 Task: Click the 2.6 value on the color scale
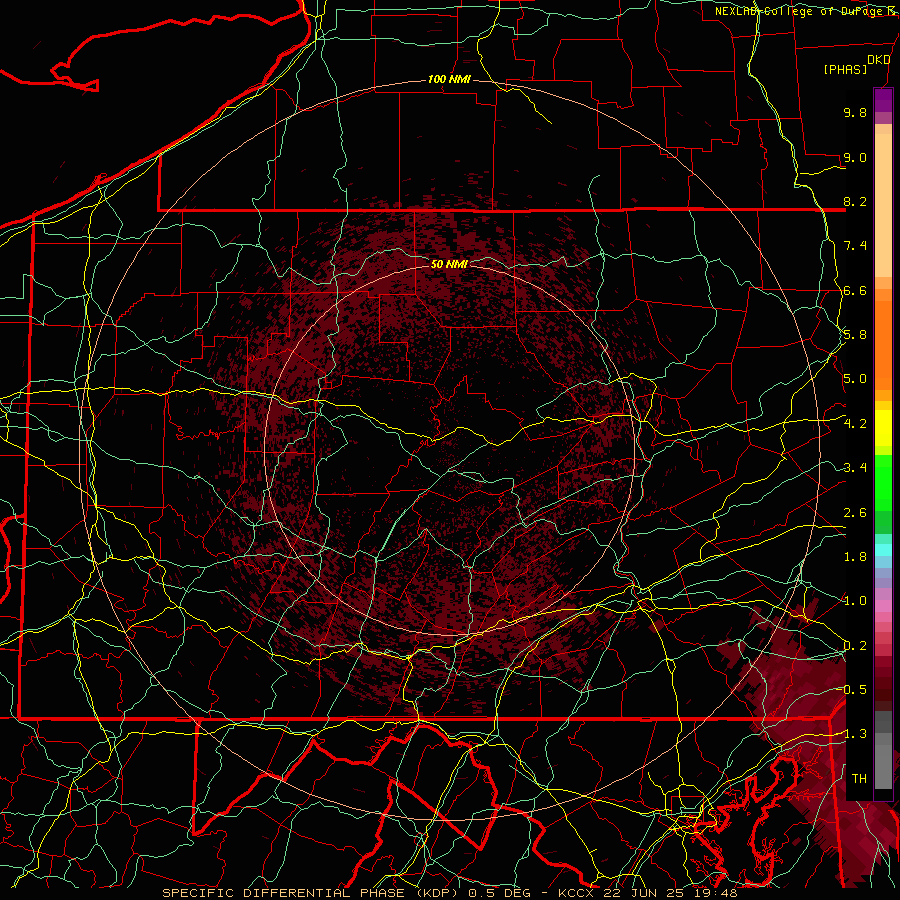(855, 513)
